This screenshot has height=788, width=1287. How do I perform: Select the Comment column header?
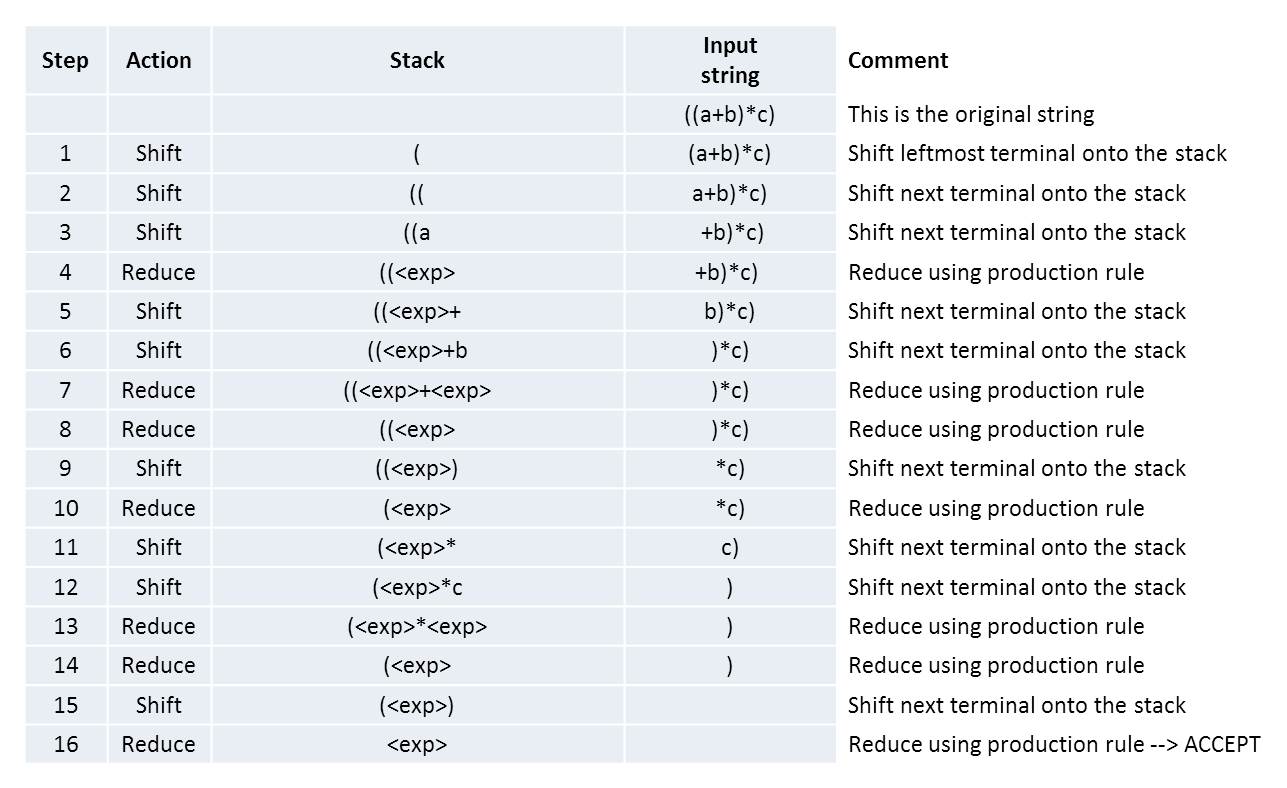coord(898,60)
